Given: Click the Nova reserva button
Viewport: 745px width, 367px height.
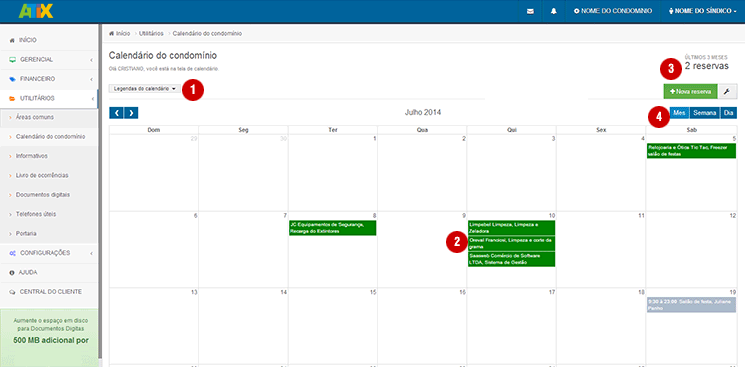Looking at the screenshot, I should [690, 91].
